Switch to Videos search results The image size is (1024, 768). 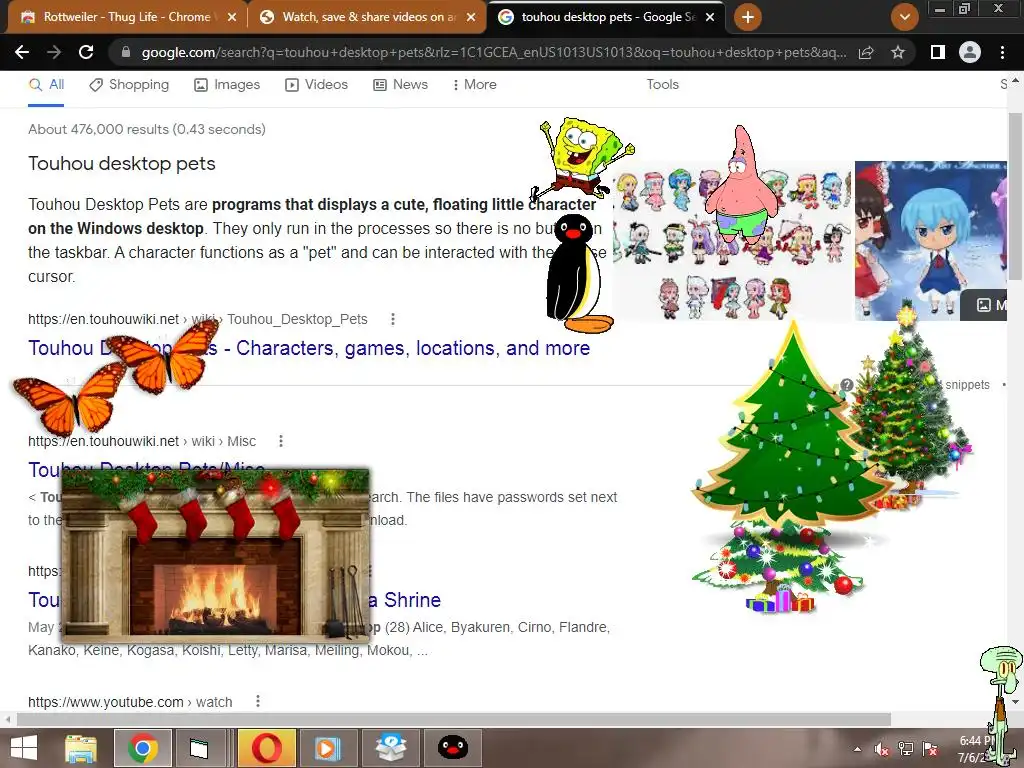(316, 84)
